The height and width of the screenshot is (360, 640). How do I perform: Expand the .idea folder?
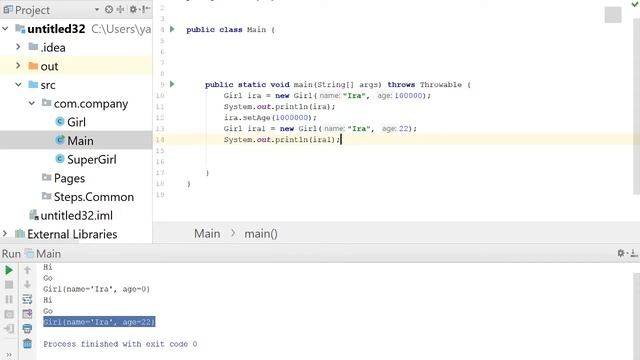click(18, 47)
